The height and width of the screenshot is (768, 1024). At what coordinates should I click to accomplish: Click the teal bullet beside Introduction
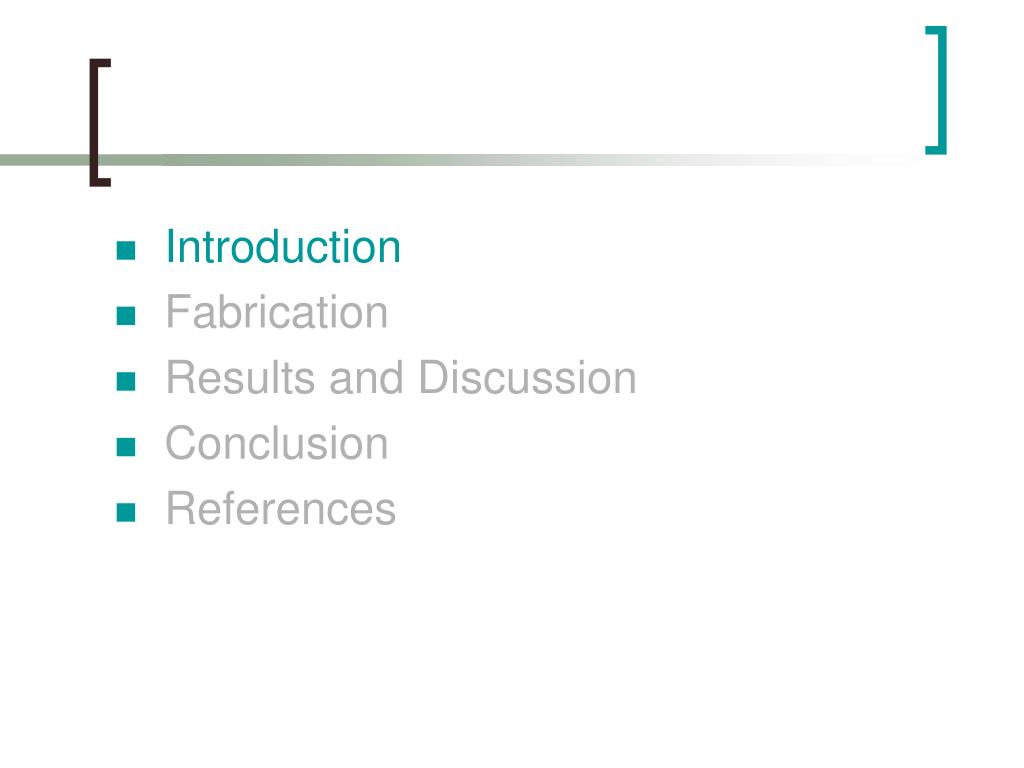pyautogui.click(x=126, y=251)
